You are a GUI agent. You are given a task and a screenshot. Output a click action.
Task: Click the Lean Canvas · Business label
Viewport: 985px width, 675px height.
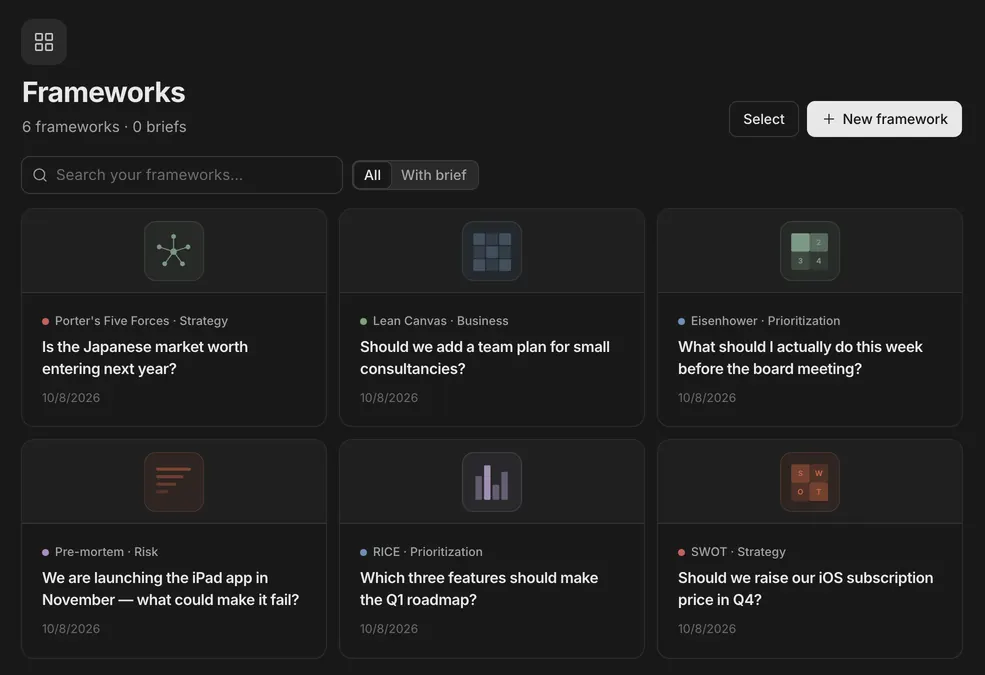pyautogui.click(x=440, y=321)
